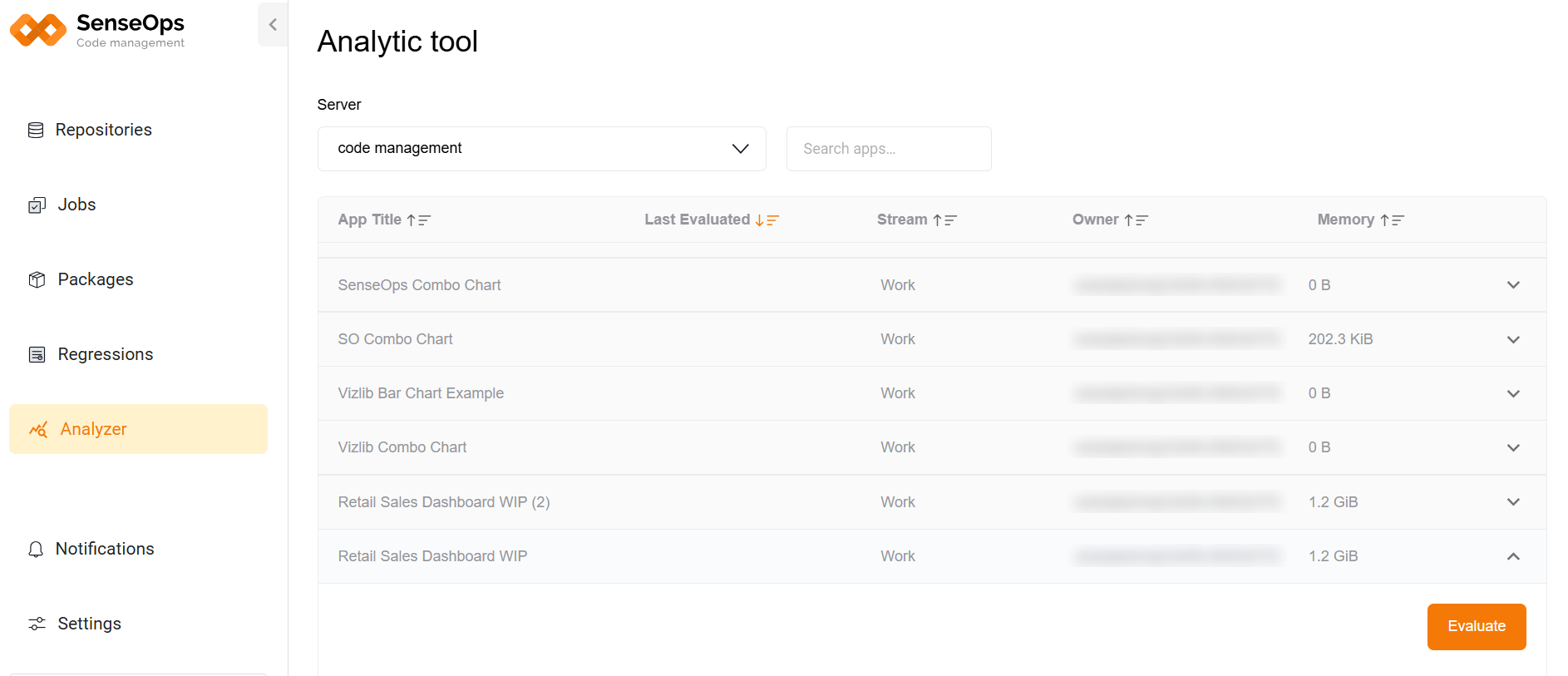This screenshot has height=676, width=1568.
Task: Click the '202.3 KiB' memory value
Action: tap(1340, 339)
